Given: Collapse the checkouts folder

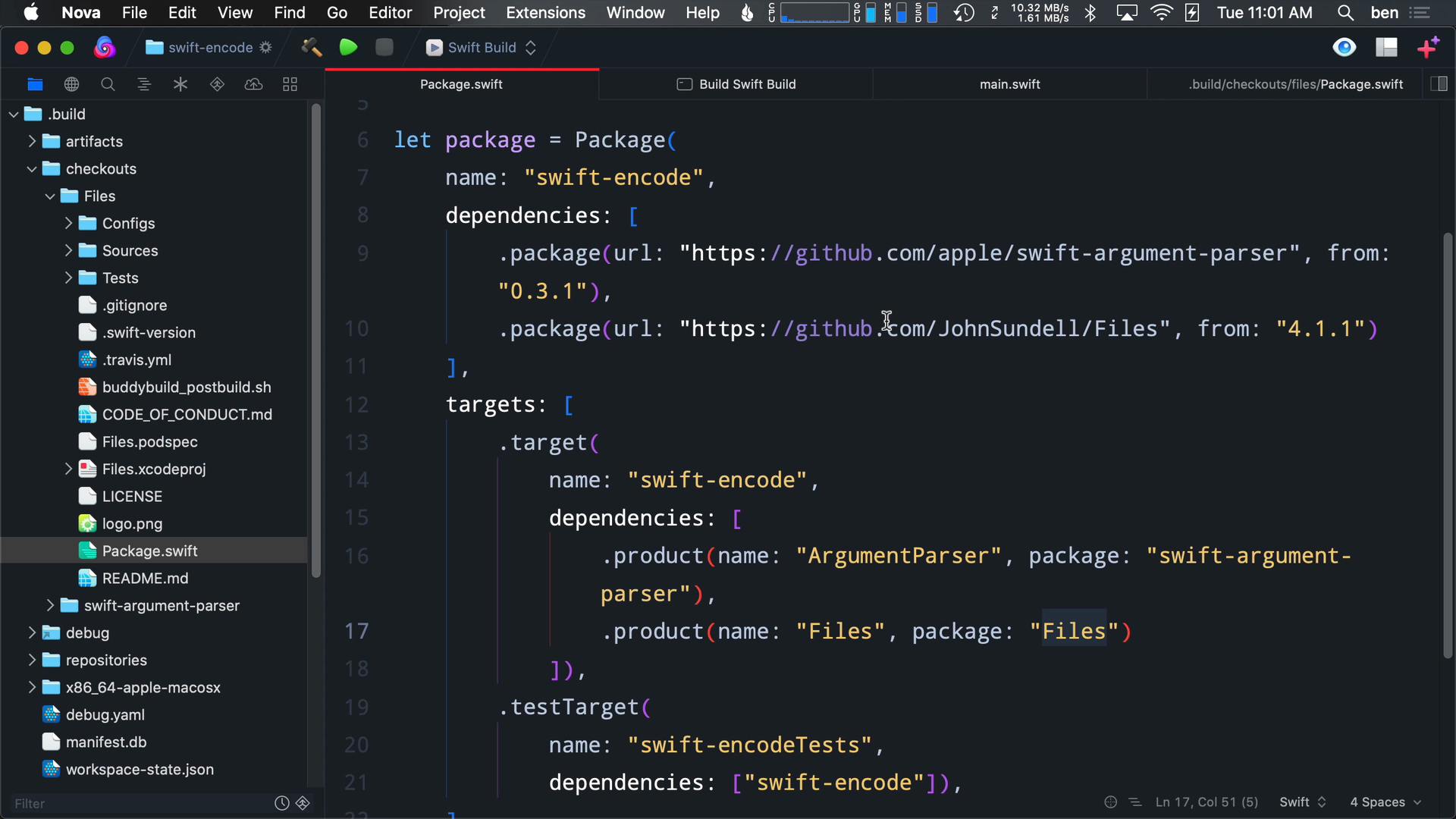Looking at the screenshot, I should (x=32, y=169).
